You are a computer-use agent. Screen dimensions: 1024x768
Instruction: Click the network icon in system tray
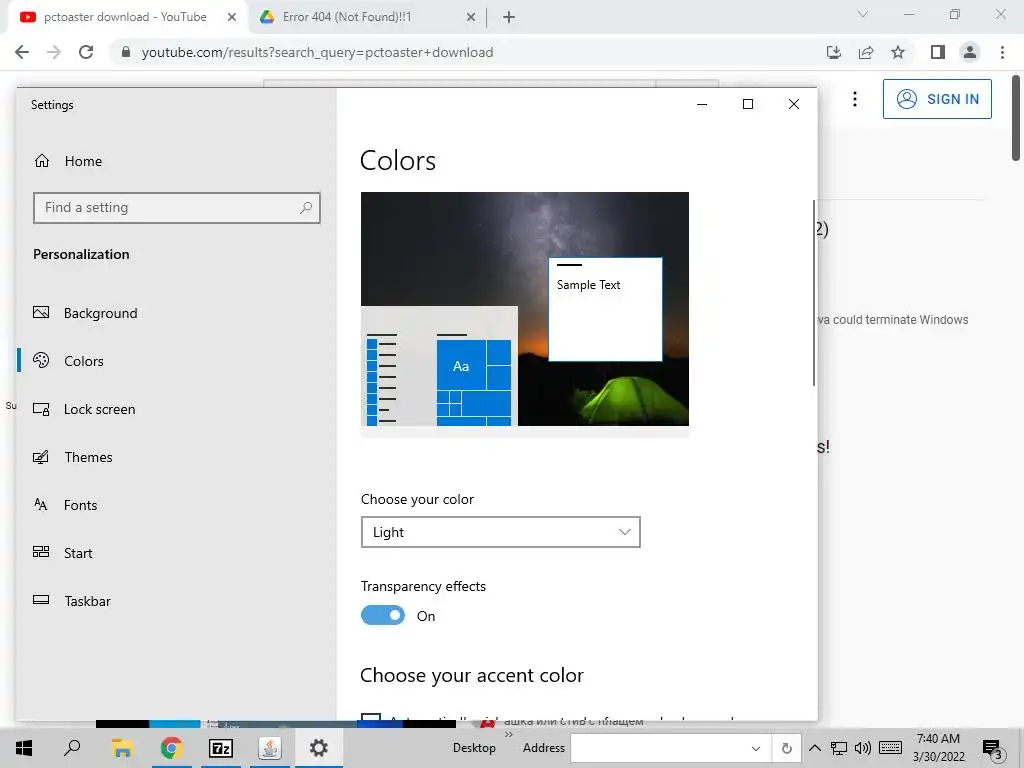pos(839,748)
